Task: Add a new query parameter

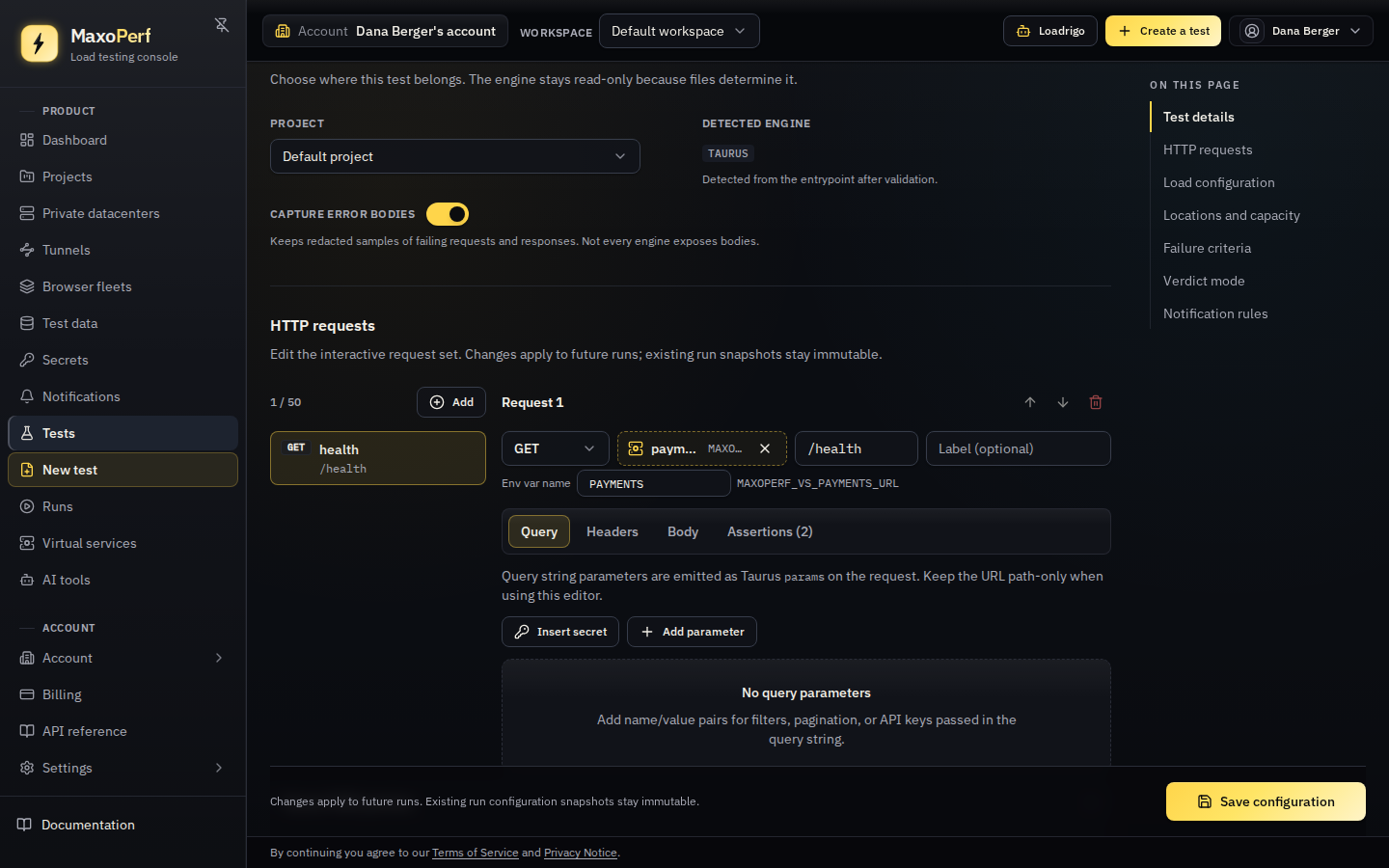Action: point(692,632)
